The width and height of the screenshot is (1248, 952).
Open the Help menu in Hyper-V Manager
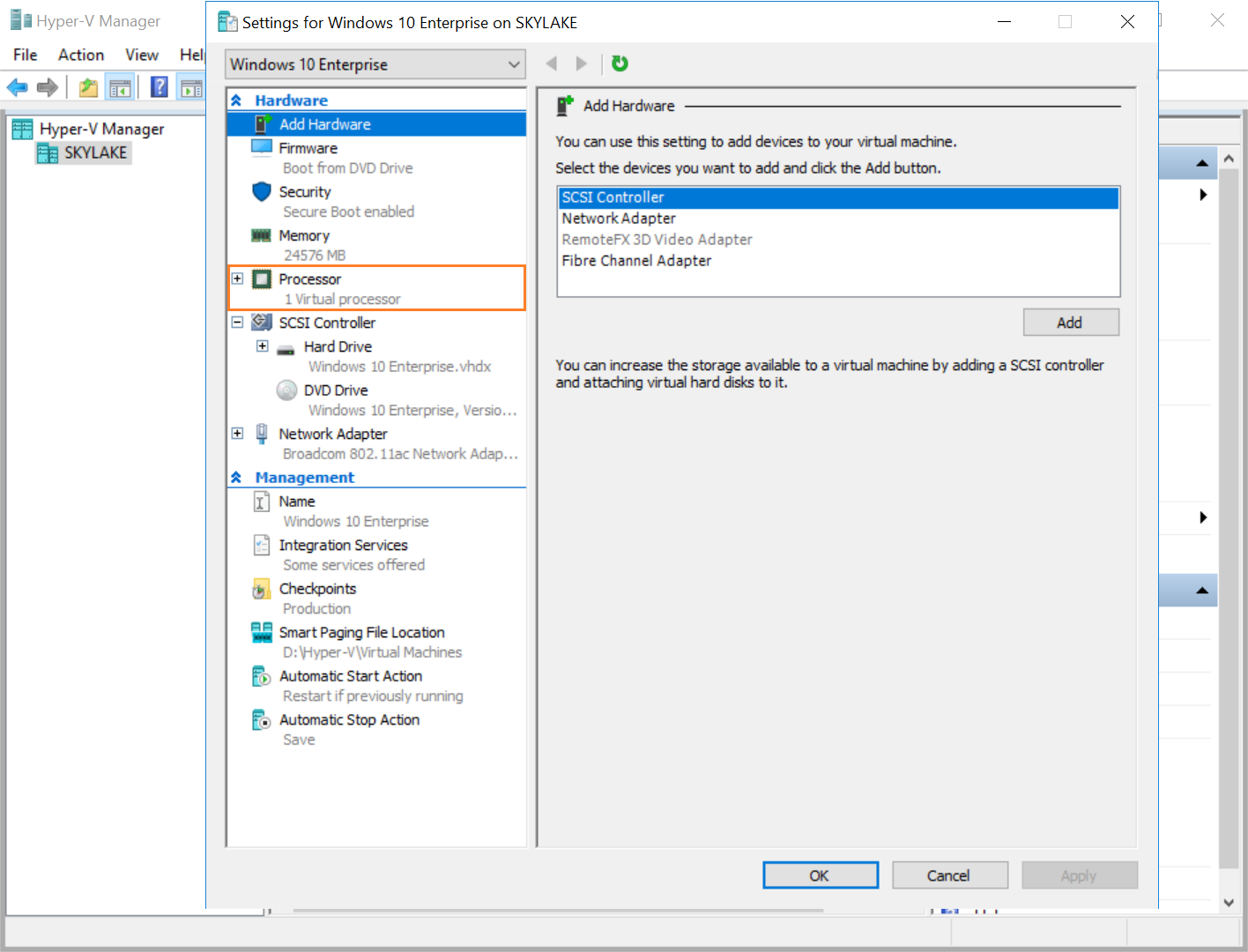point(191,55)
